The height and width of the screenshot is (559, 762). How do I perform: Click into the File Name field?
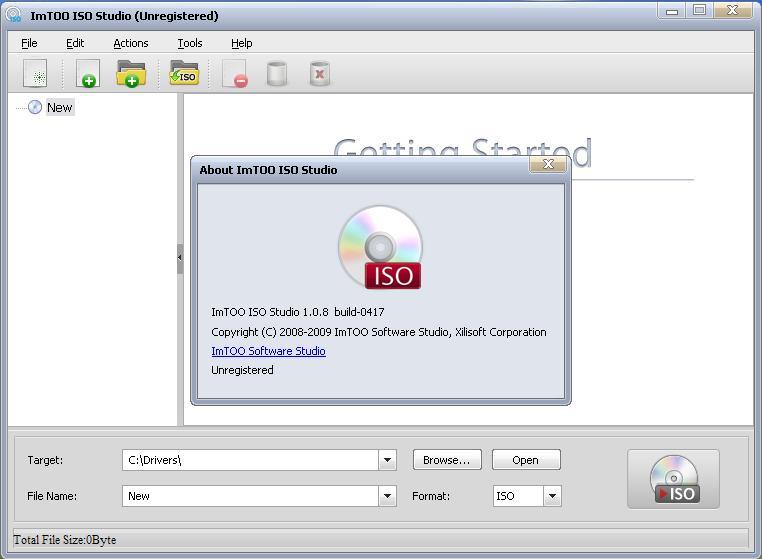(x=250, y=496)
